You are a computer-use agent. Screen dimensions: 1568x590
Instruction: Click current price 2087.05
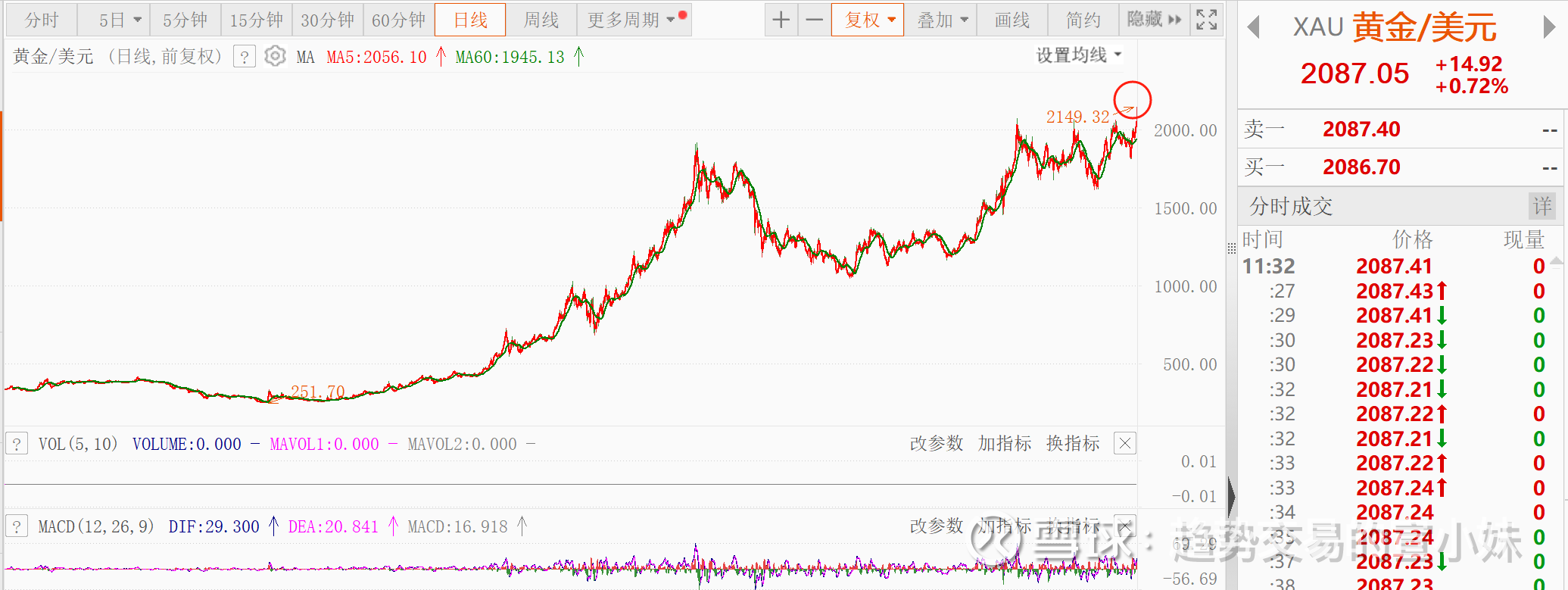(1354, 73)
